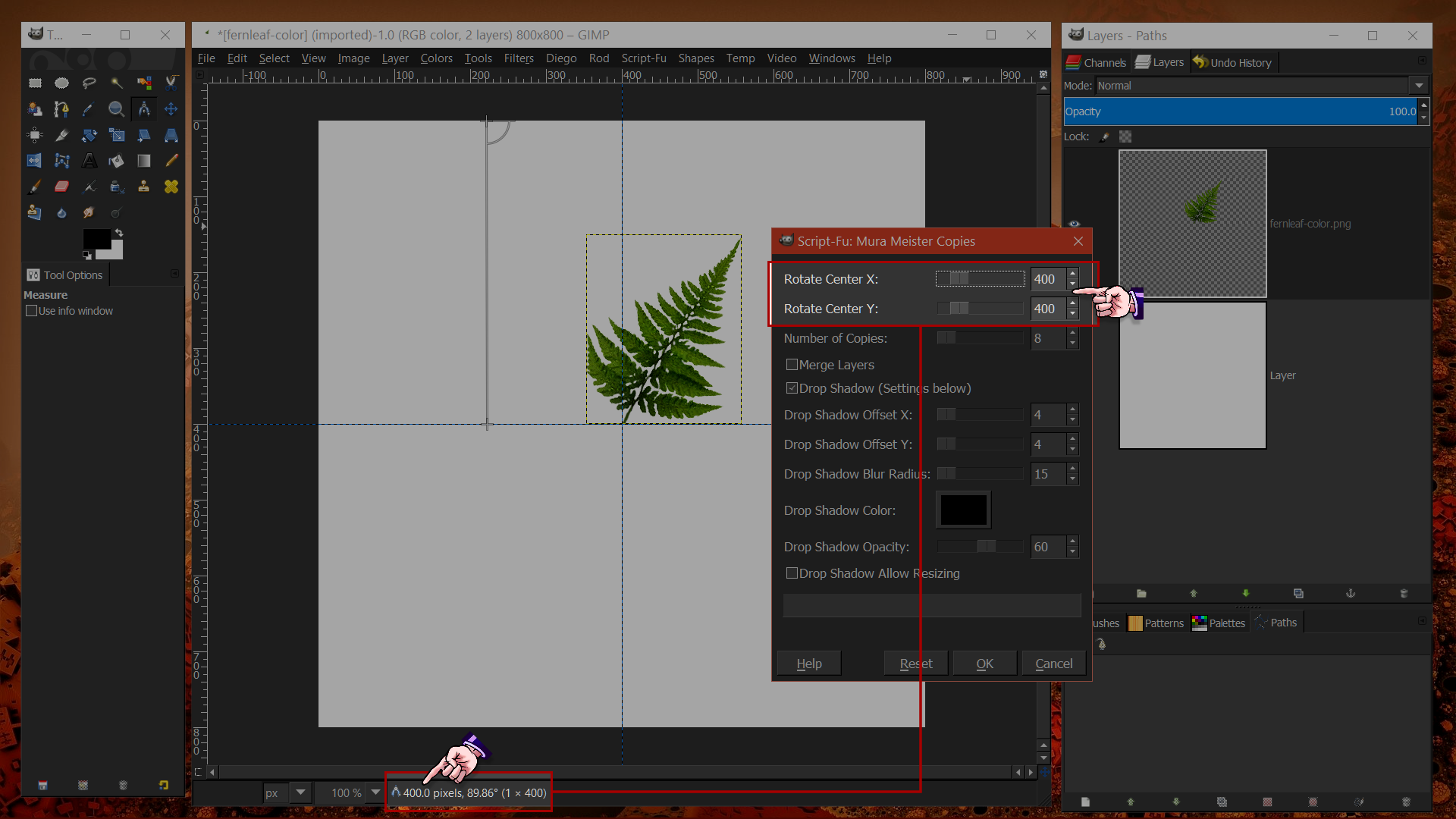Choose the Pencil tool
The width and height of the screenshot is (1456, 819).
pyautogui.click(x=171, y=161)
